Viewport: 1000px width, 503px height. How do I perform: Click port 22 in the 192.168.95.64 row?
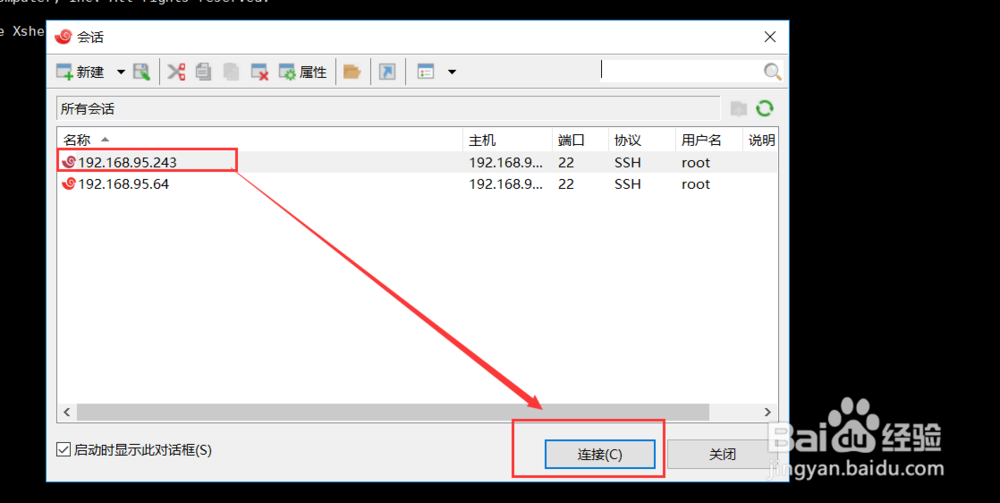click(x=566, y=184)
